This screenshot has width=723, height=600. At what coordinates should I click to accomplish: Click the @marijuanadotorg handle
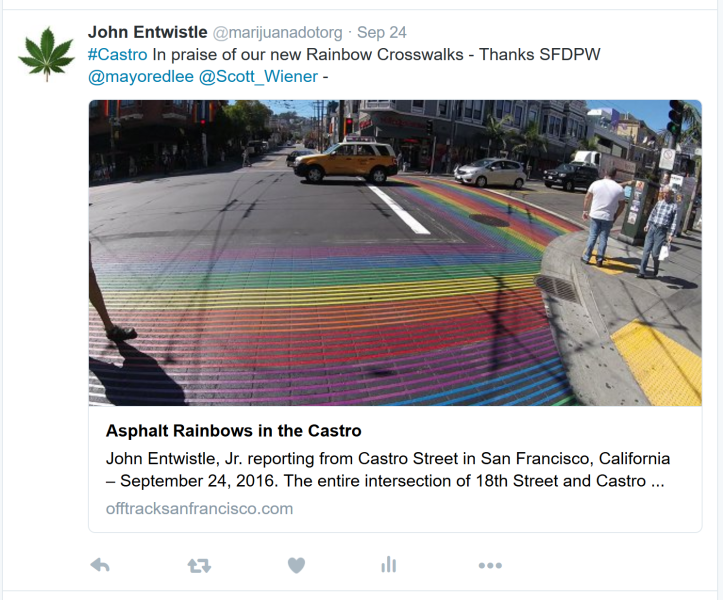[x=278, y=33]
